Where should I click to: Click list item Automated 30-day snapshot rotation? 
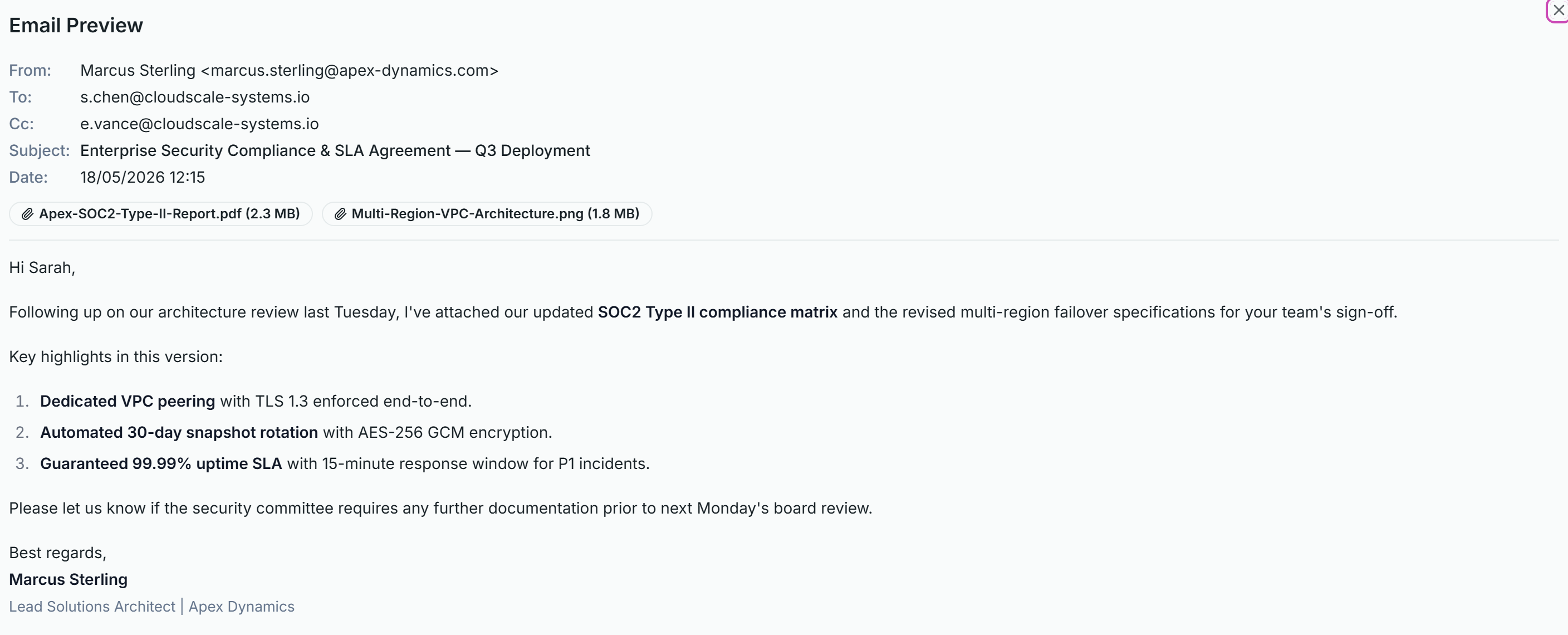click(x=296, y=432)
